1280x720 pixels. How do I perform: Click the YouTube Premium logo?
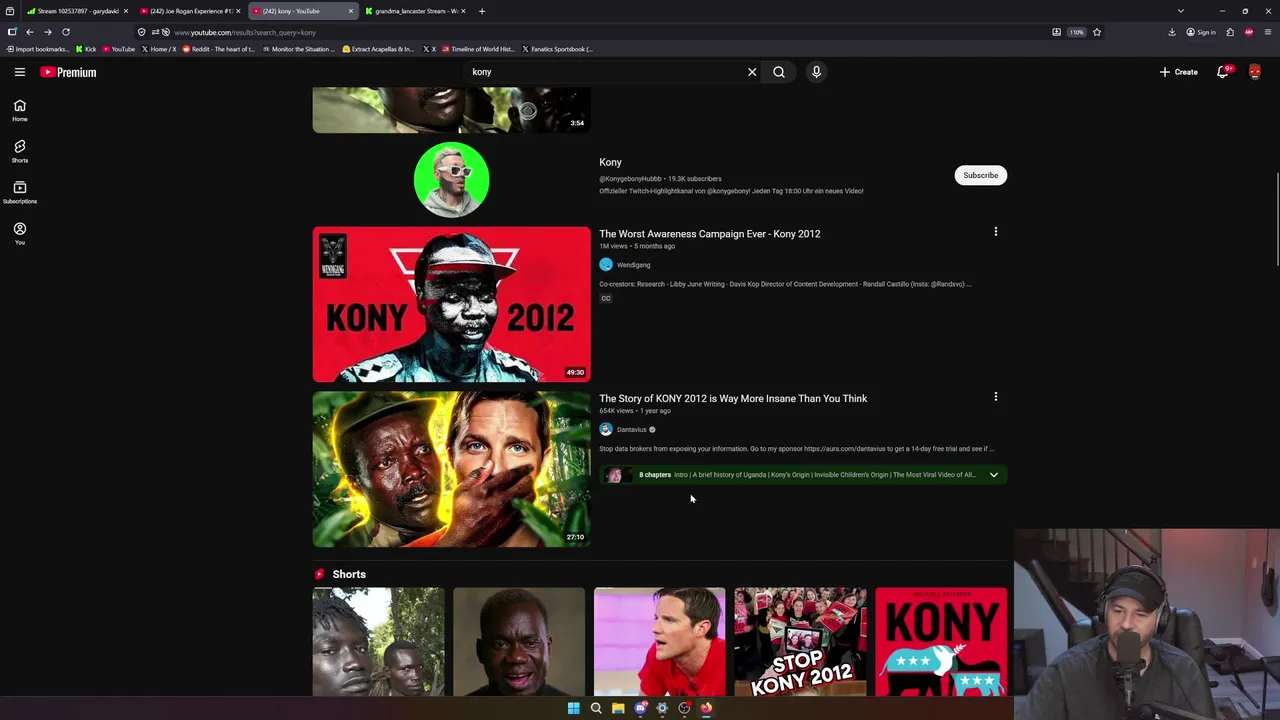[68, 72]
